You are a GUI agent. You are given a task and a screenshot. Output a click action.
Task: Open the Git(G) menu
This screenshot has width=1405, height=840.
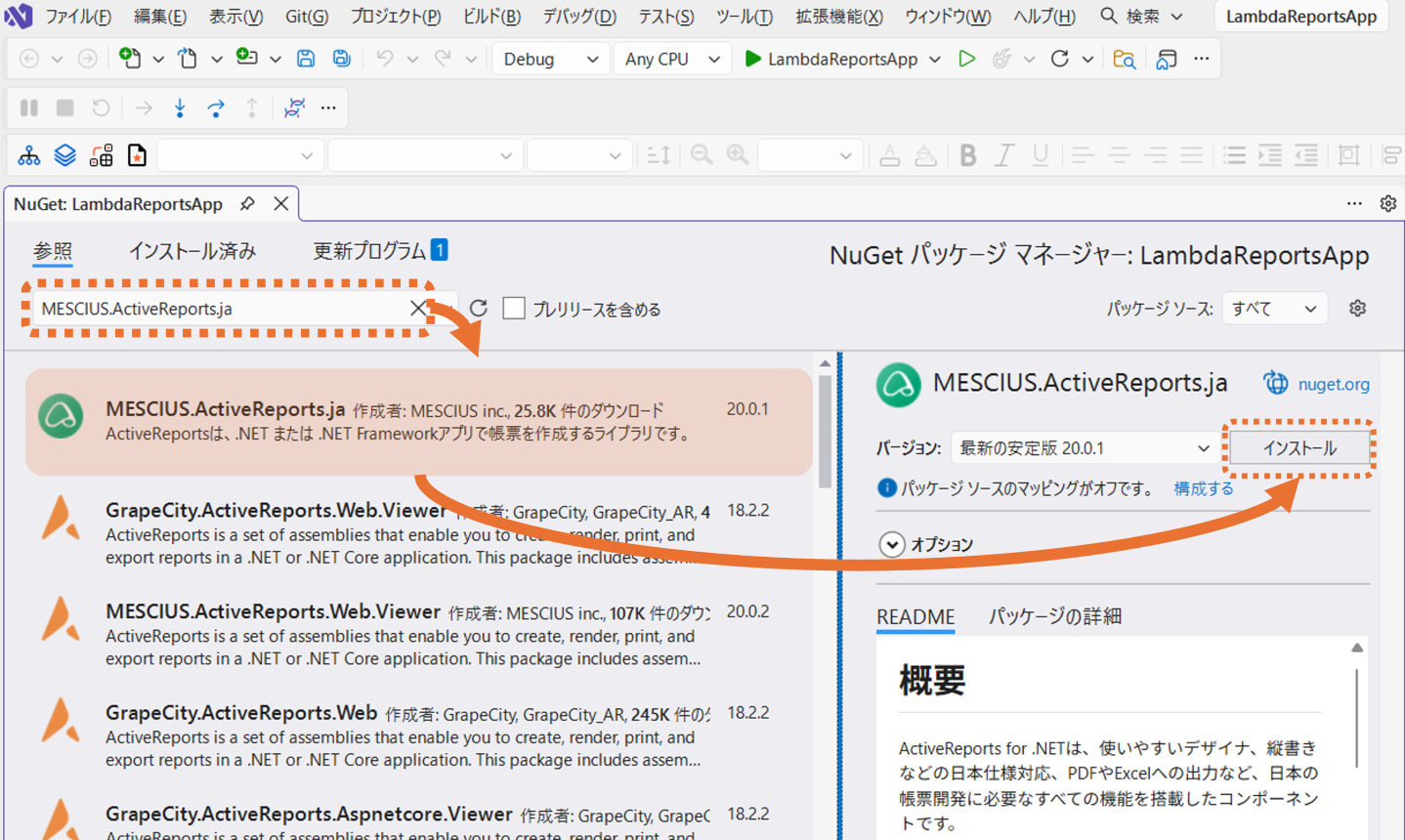pyautogui.click(x=307, y=17)
